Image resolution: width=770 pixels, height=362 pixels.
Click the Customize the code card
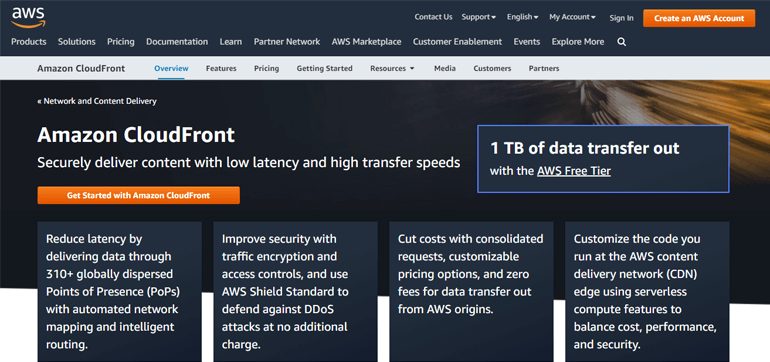click(647, 292)
